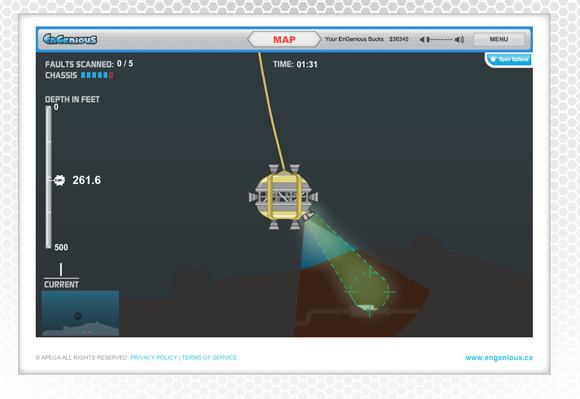
Task: Click the yellow tether cable
Action: click(x=271, y=111)
